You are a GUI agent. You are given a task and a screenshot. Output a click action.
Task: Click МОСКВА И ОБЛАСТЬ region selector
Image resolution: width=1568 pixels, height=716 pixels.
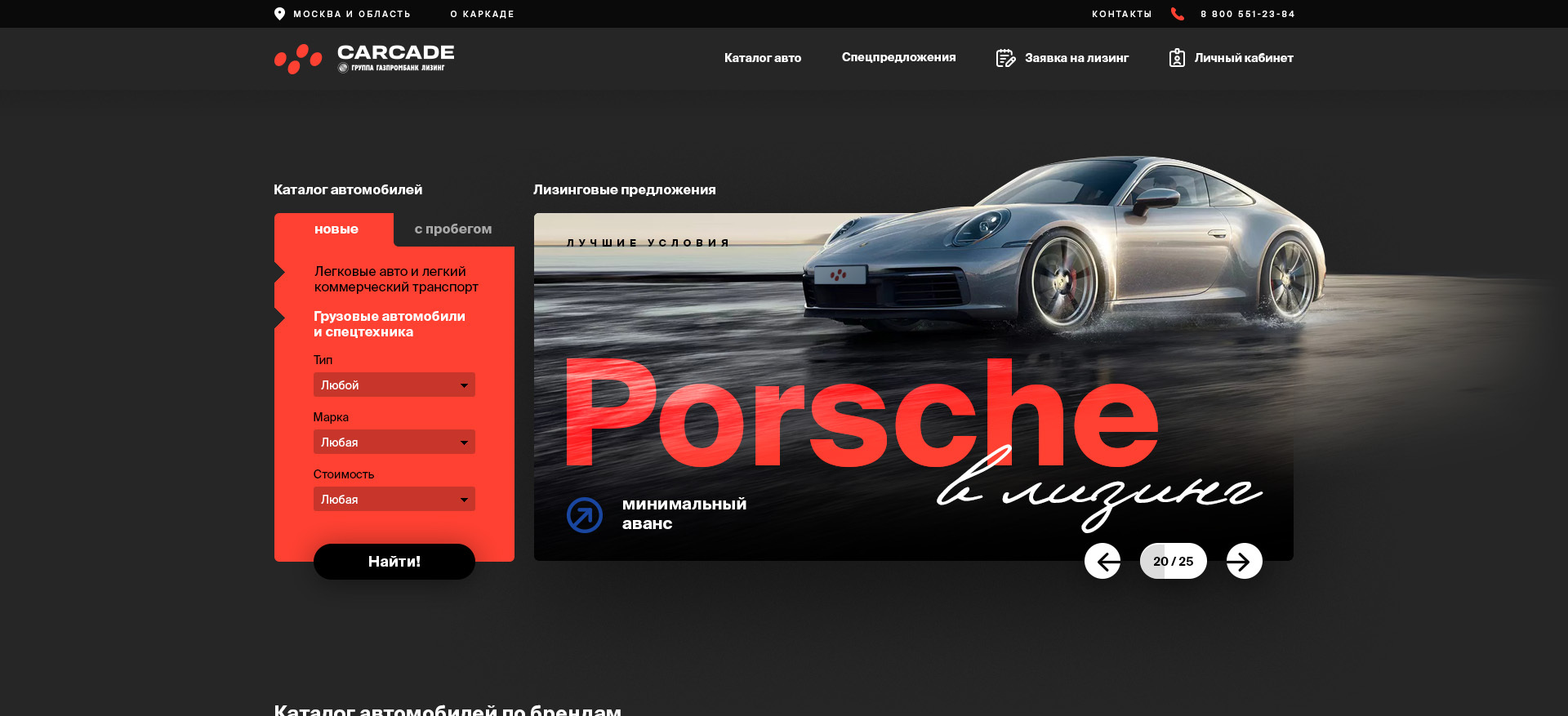352,14
